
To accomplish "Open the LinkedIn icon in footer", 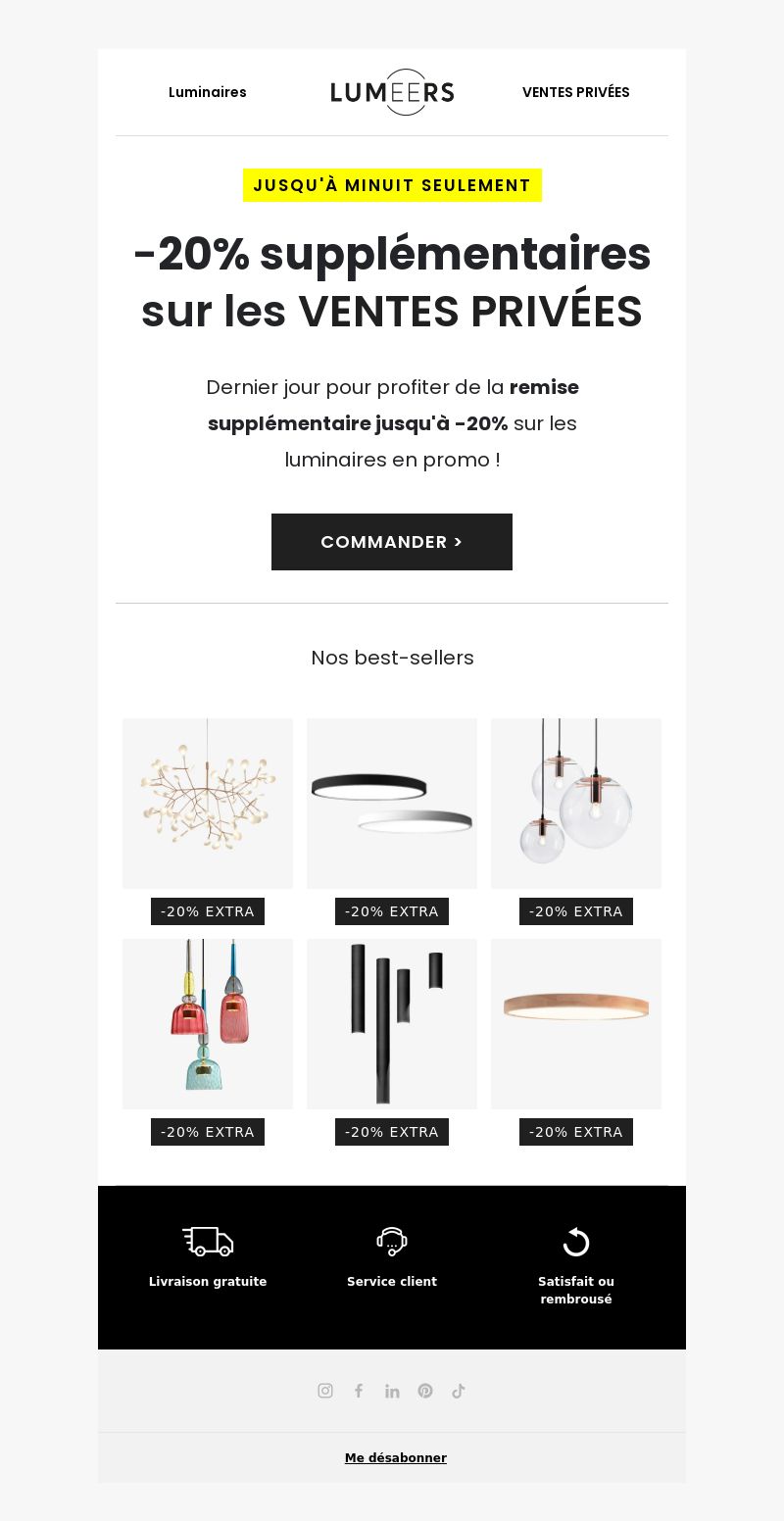I will coord(392,1391).
